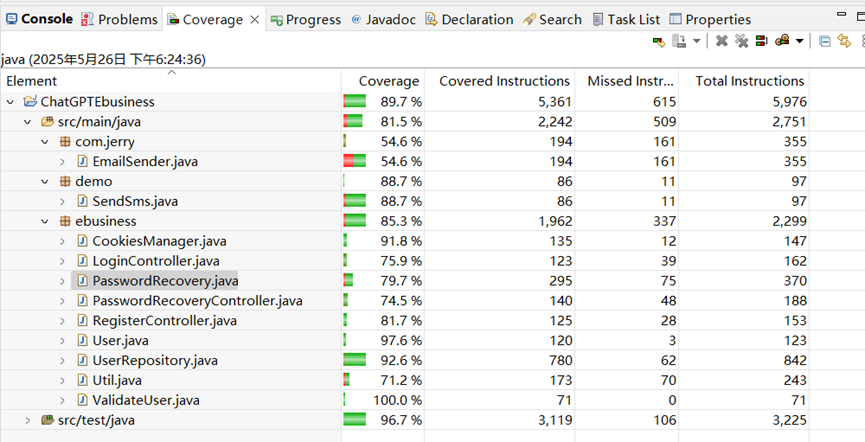The height and width of the screenshot is (442, 865).
Task: Relaunch the coverage session
Action: coord(659,41)
